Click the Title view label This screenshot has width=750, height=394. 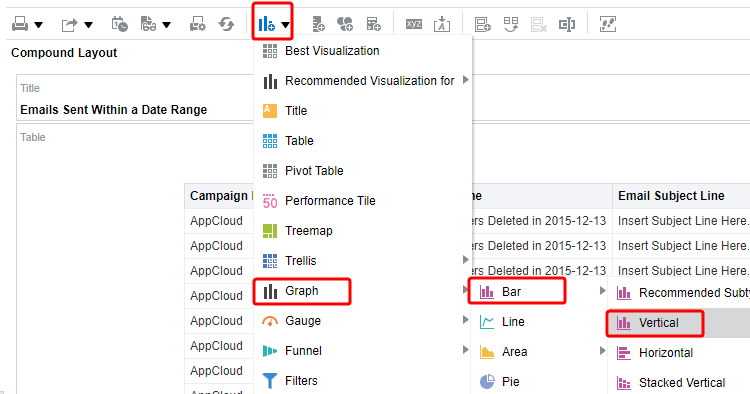[30, 88]
